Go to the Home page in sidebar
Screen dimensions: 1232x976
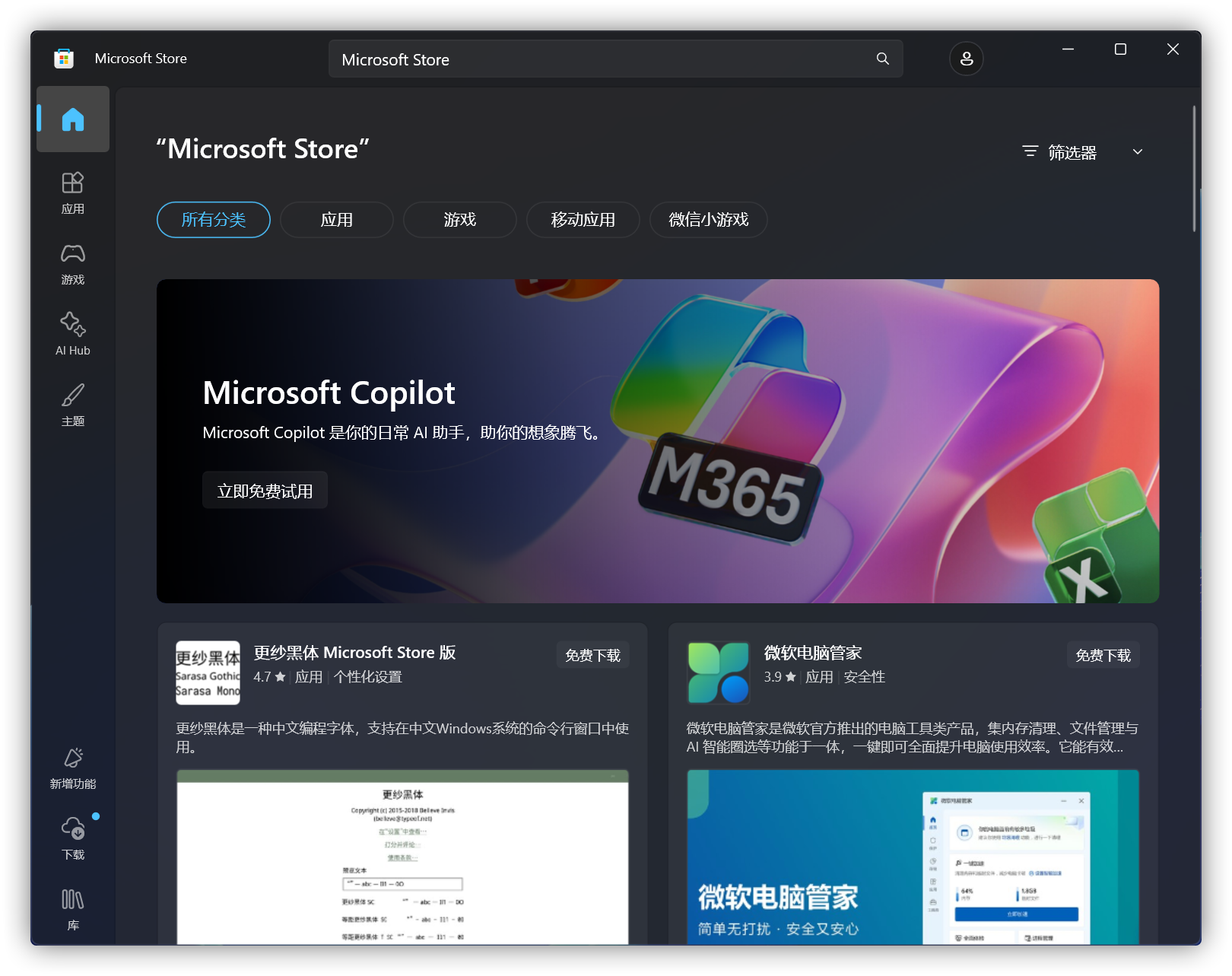coord(73,119)
